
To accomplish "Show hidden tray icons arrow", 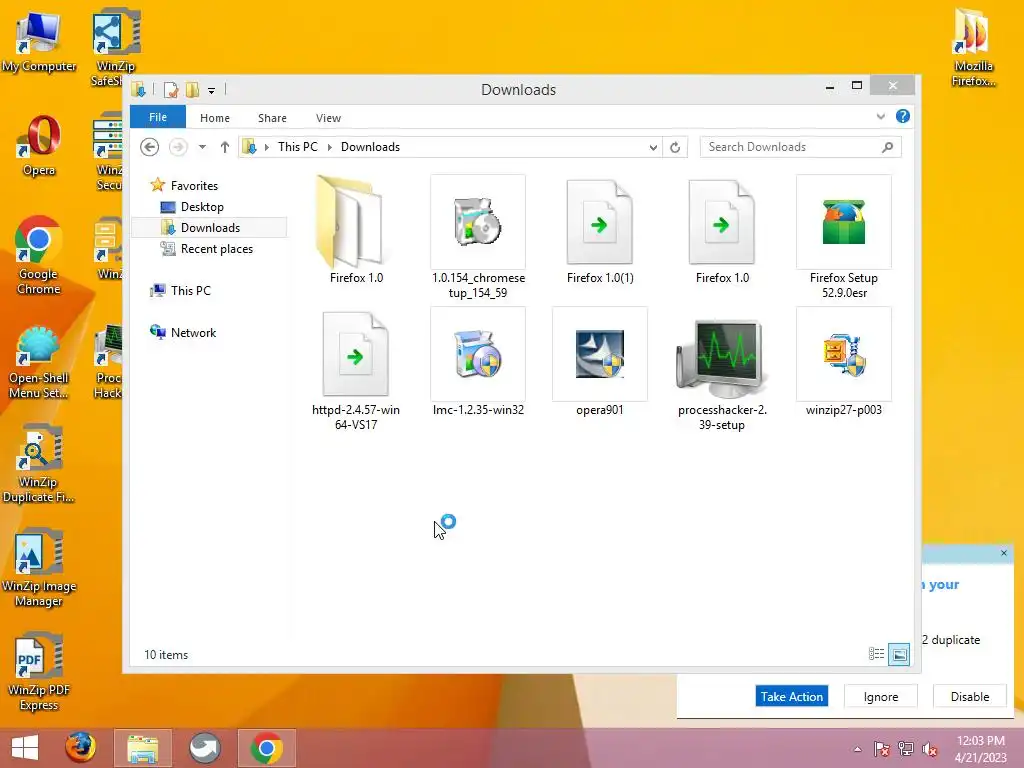I will pos(857,749).
